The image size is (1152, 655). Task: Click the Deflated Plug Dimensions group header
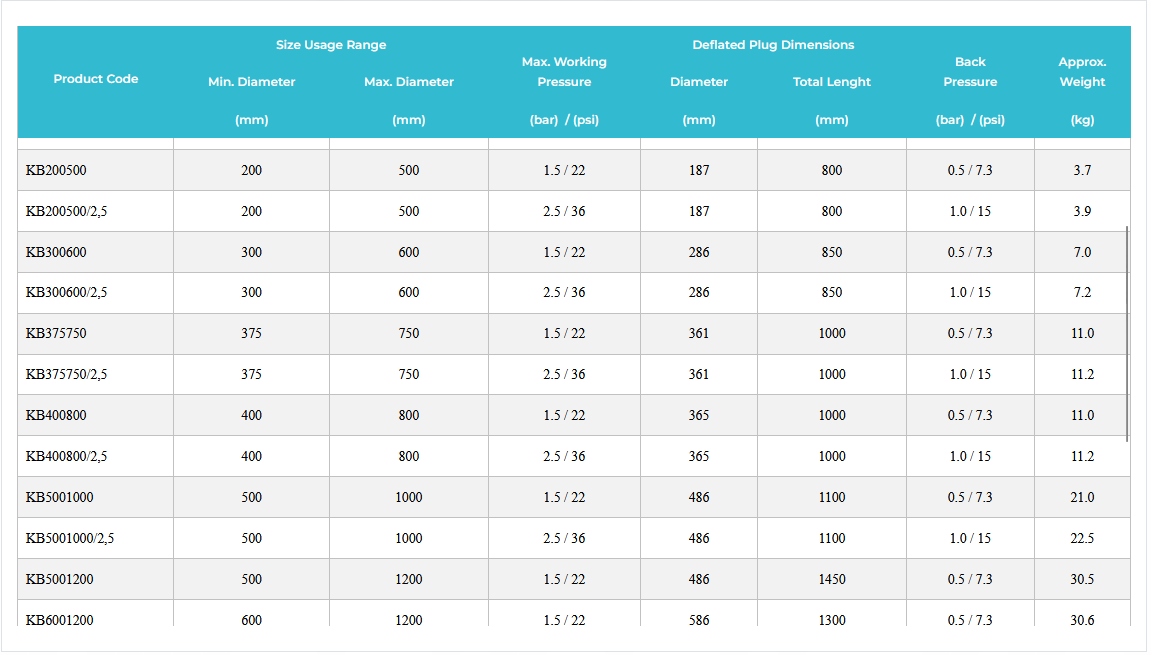point(773,45)
